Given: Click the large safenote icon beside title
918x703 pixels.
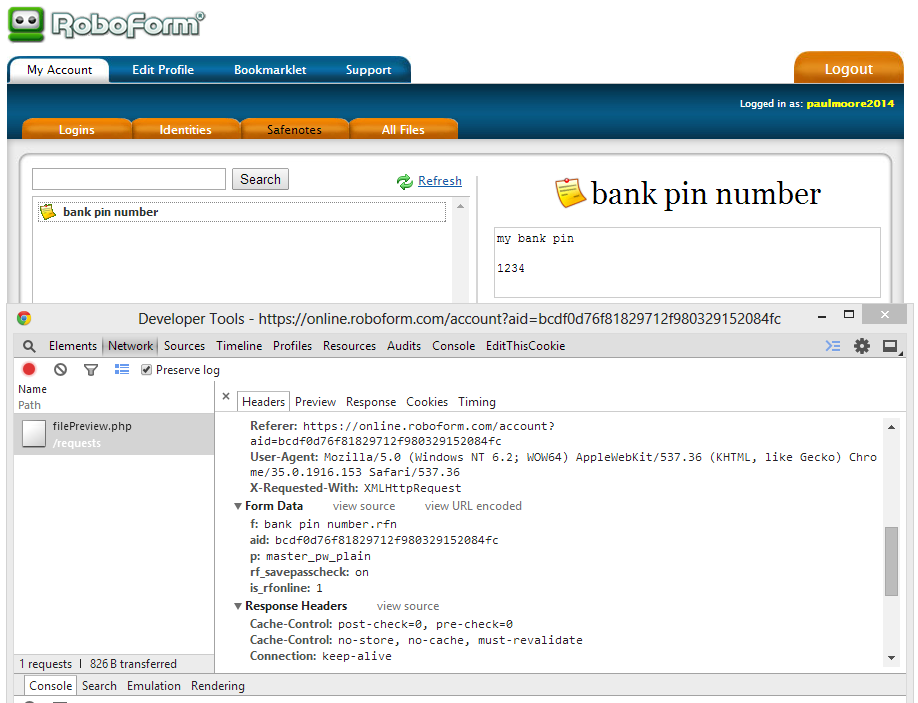Looking at the screenshot, I should point(570,193).
